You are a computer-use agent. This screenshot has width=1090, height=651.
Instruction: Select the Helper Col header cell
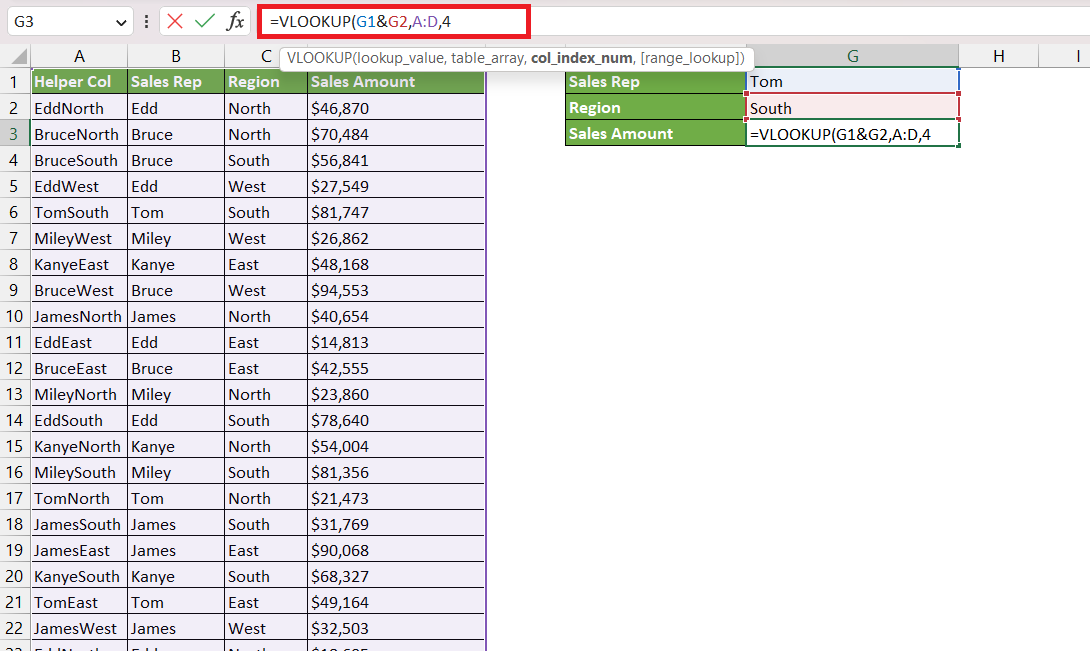pyautogui.click(x=79, y=81)
